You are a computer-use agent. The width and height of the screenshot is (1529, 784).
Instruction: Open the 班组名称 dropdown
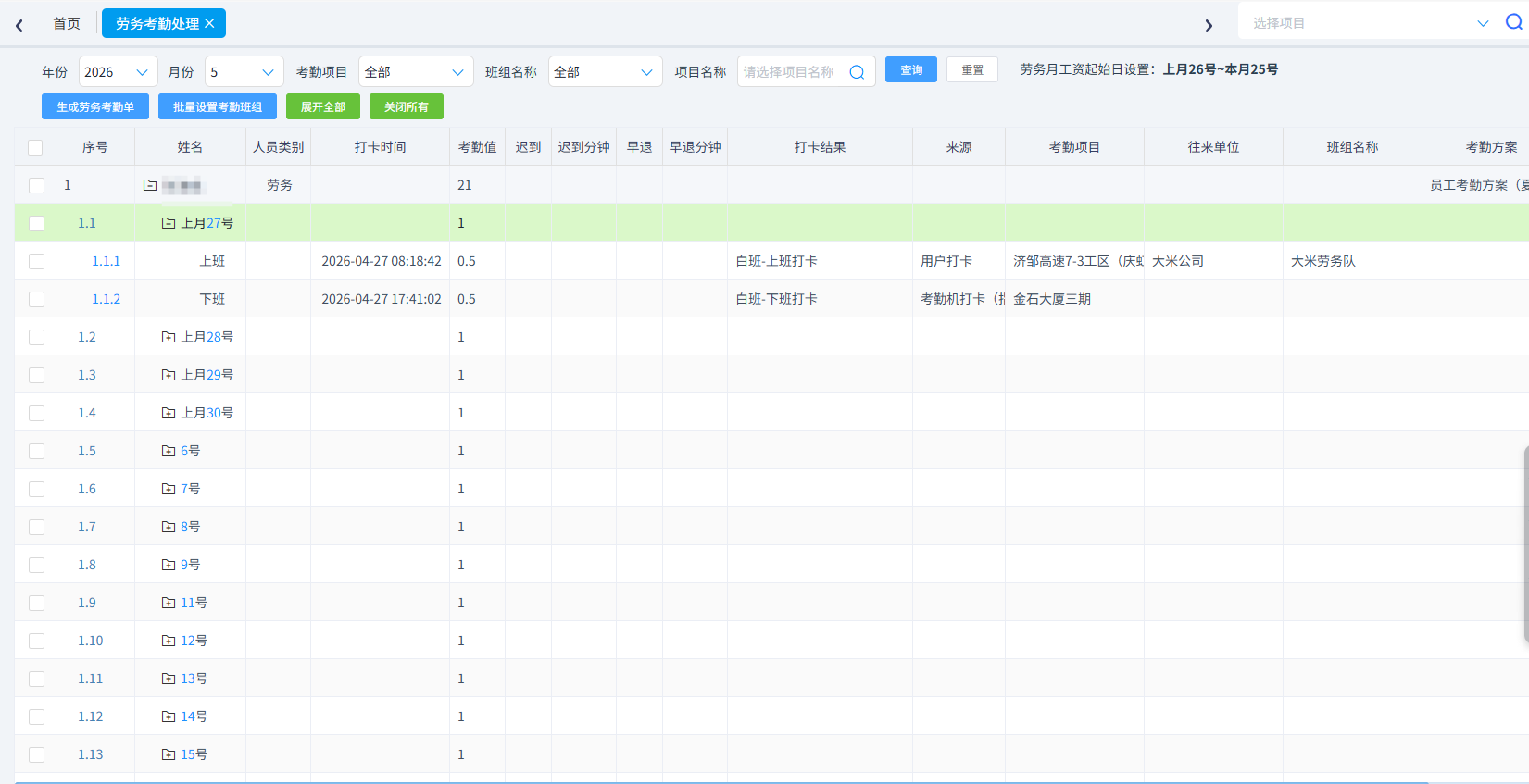pyautogui.click(x=605, y=72)
